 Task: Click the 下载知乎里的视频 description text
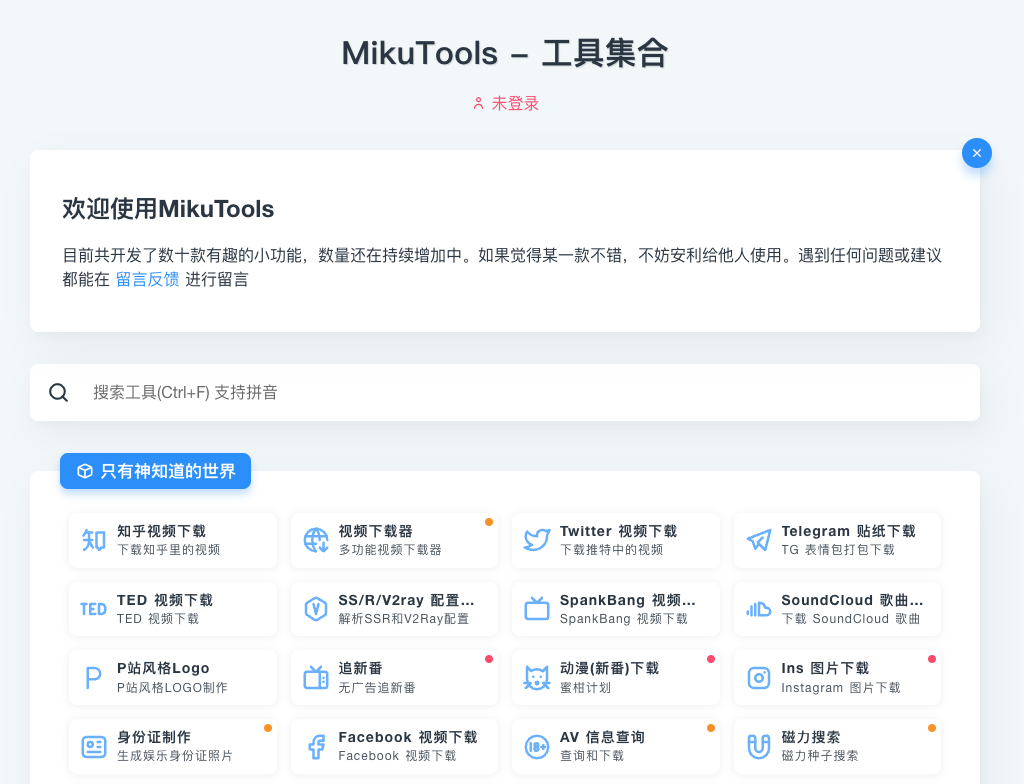(168, 550)
